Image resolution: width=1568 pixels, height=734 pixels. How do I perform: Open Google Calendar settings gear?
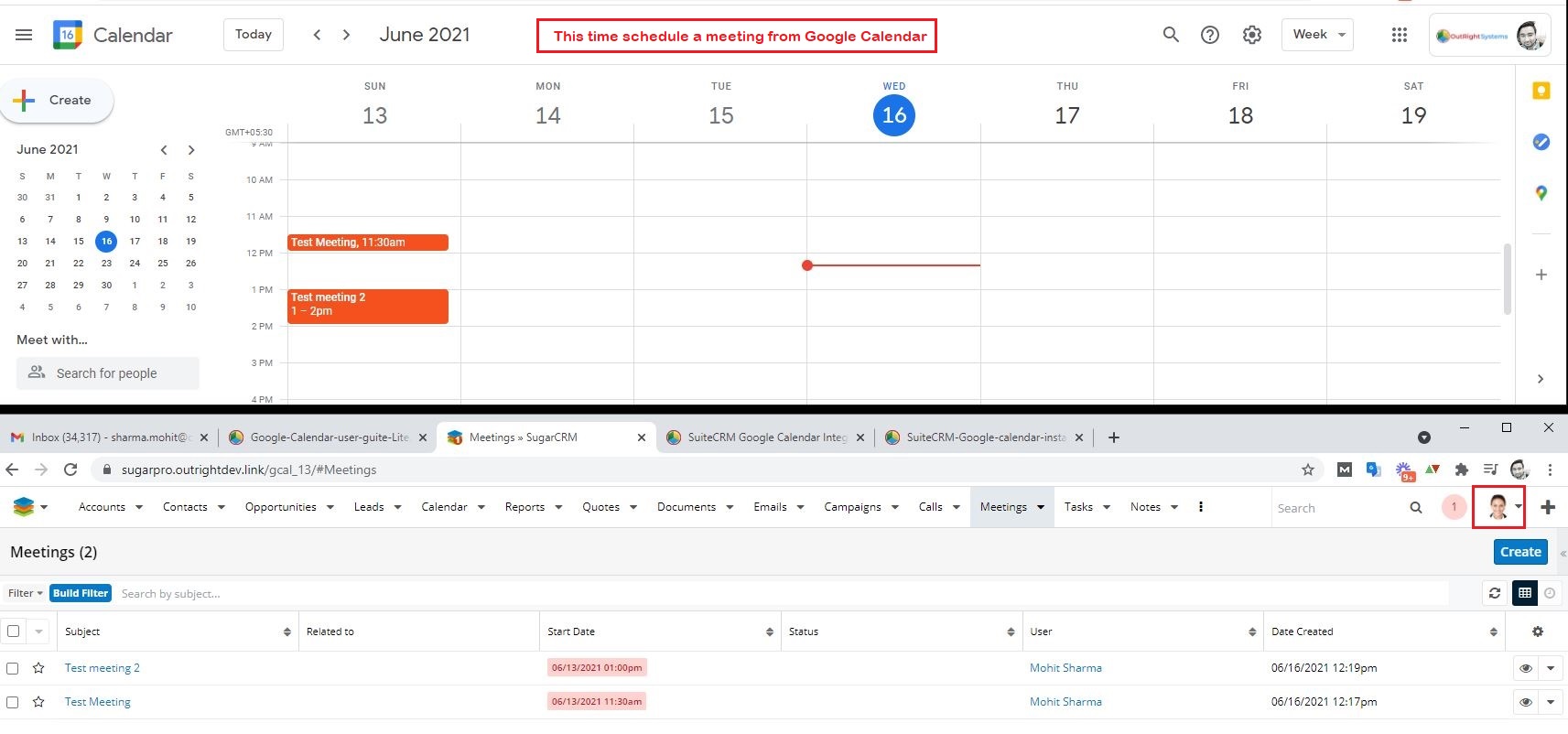click(1252, 35)
